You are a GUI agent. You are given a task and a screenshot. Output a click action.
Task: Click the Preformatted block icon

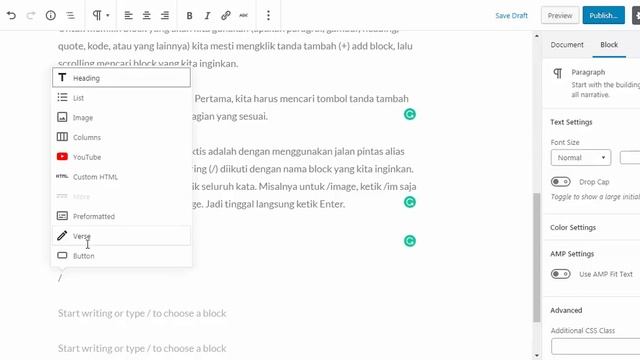[x=62, y=216]
